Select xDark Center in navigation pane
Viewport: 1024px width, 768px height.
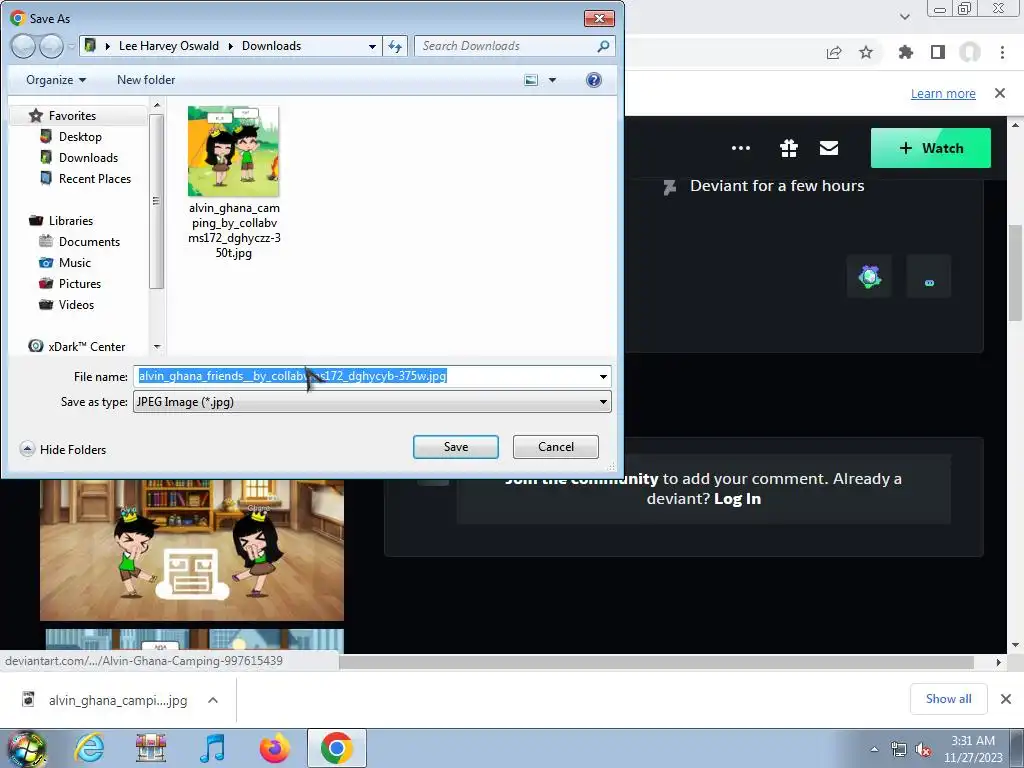pos(86,347)
